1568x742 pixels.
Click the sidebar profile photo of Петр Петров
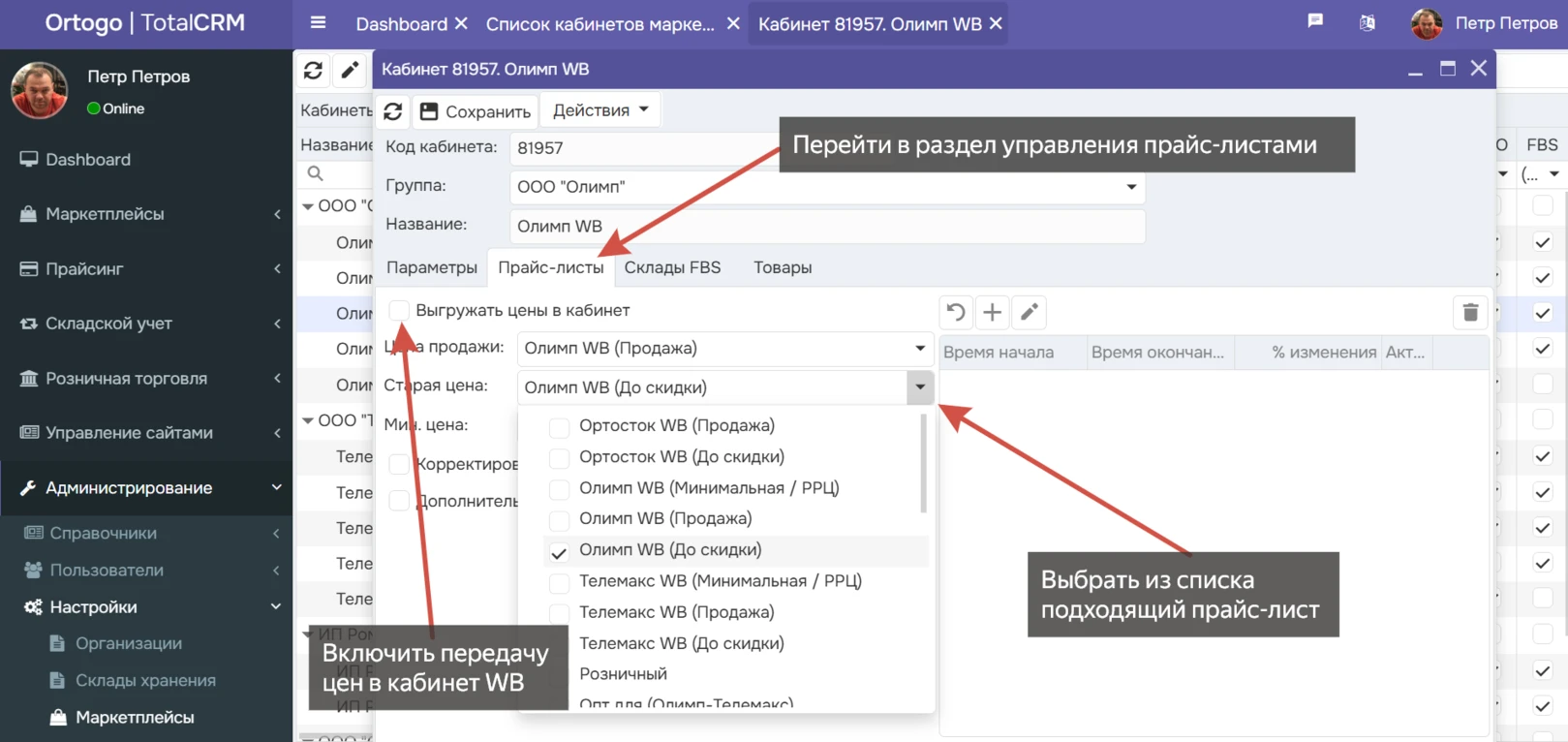pyautogui.click(x=39, y=90)
